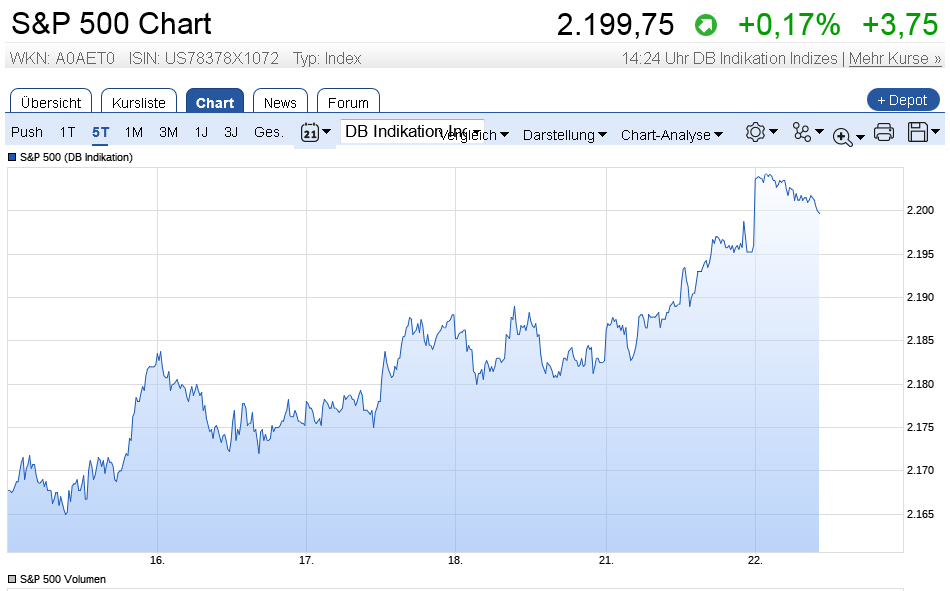Image resolution: width=950 pixels, height=591 pixels.
Task: Switch to the Übersicht tab
Action: (51, 102)
